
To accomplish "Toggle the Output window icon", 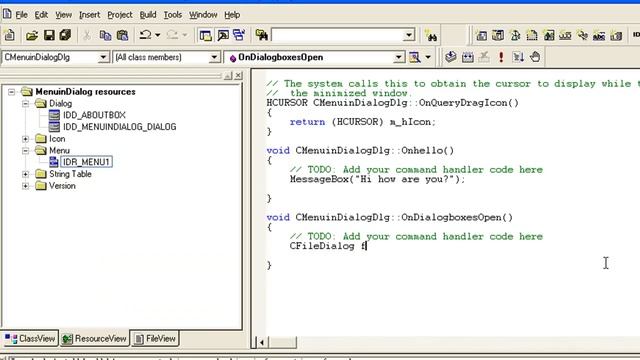I will pos(223,36).
